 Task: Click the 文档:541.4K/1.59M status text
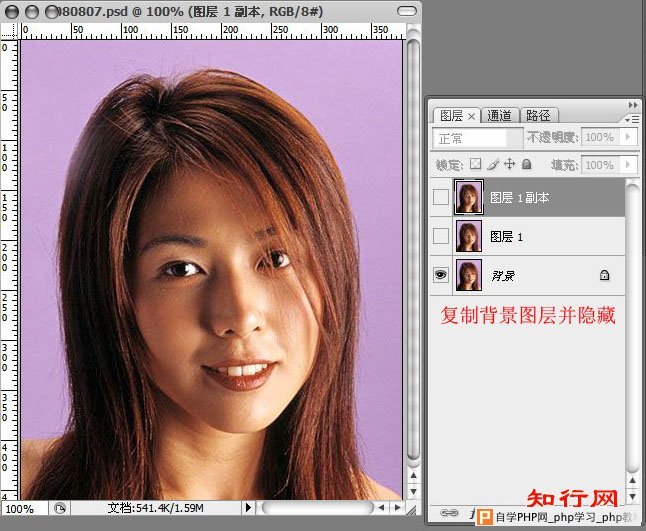tap(156, 508)
